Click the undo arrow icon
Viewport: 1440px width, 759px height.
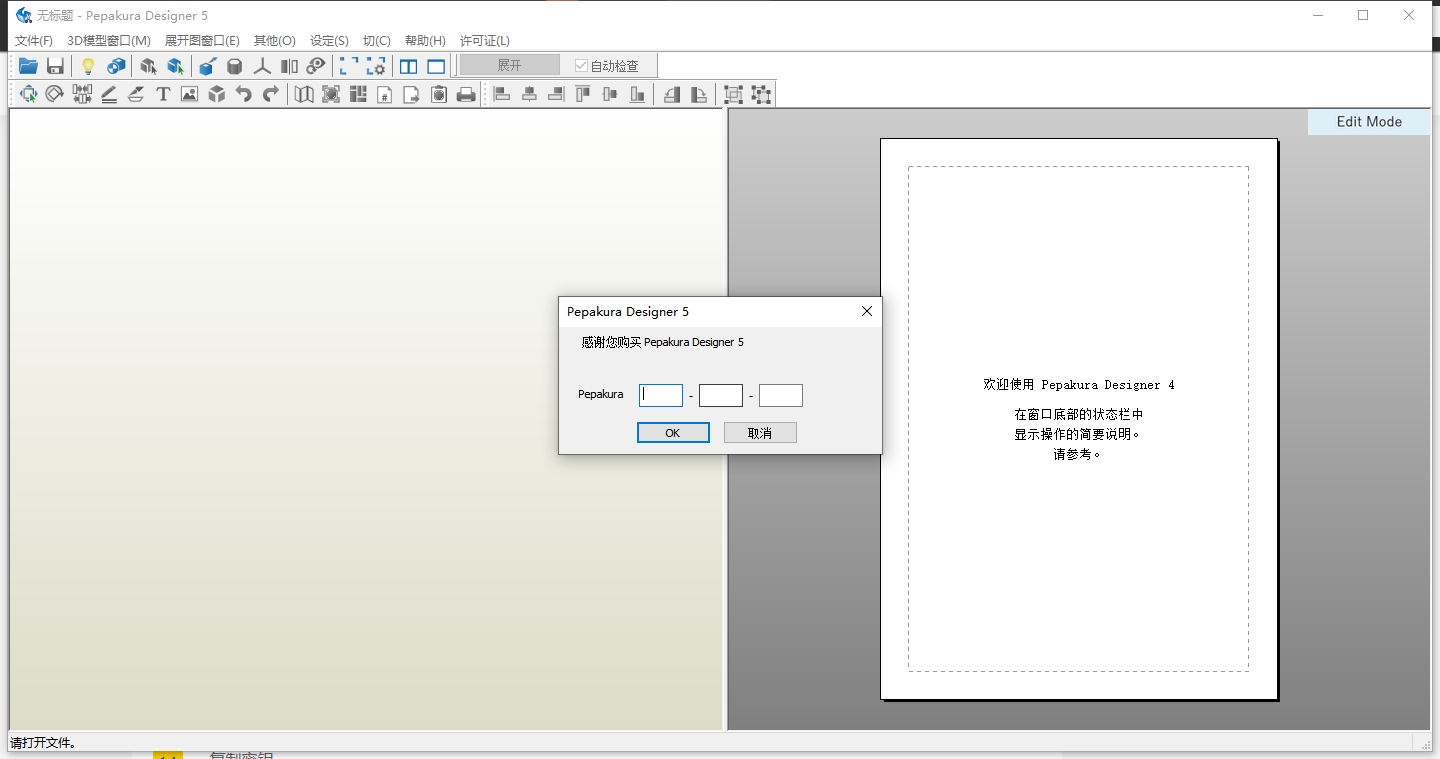(x=244, y=94)
